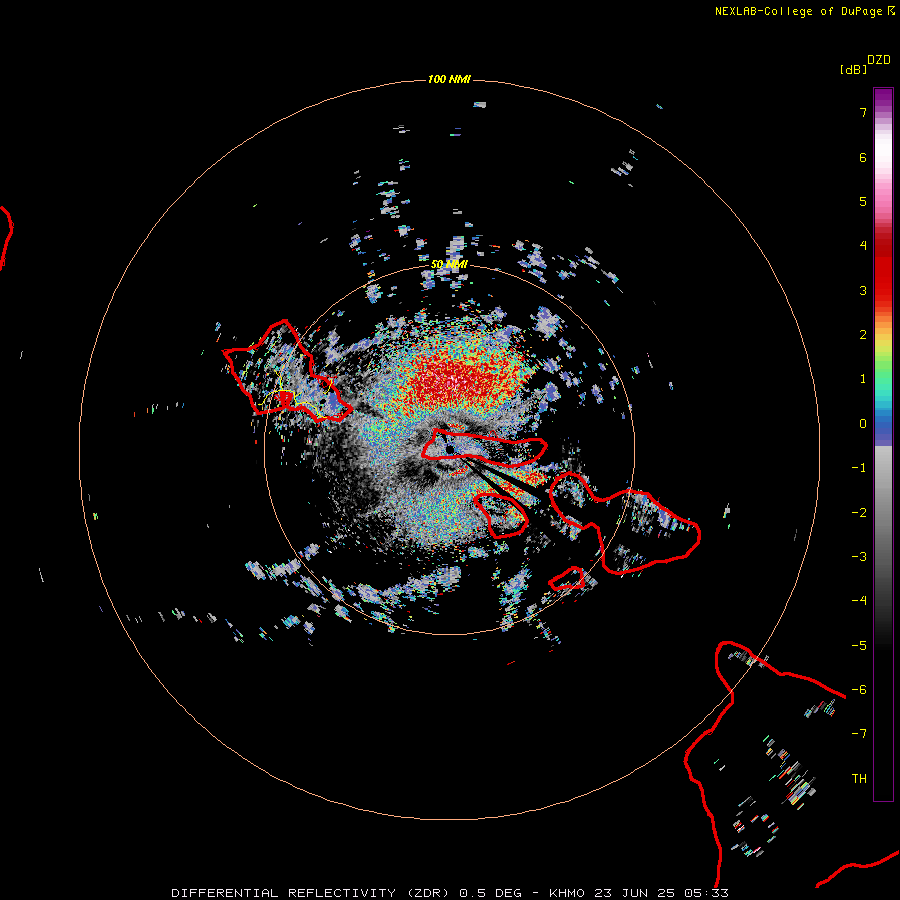Click the -4 dB scale value

tap(859, 601)
